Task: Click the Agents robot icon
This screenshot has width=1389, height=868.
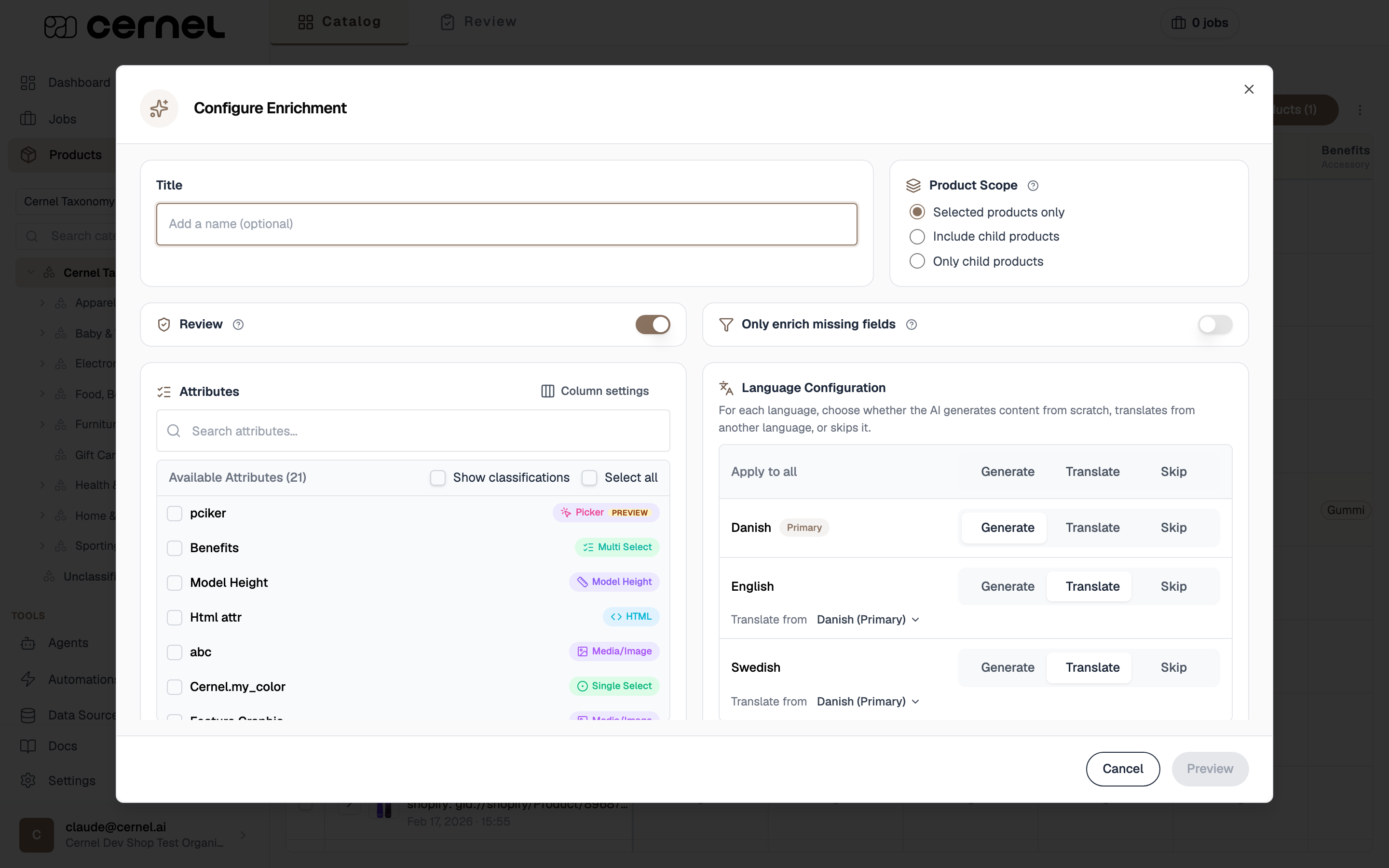Action: coord(27,643)
